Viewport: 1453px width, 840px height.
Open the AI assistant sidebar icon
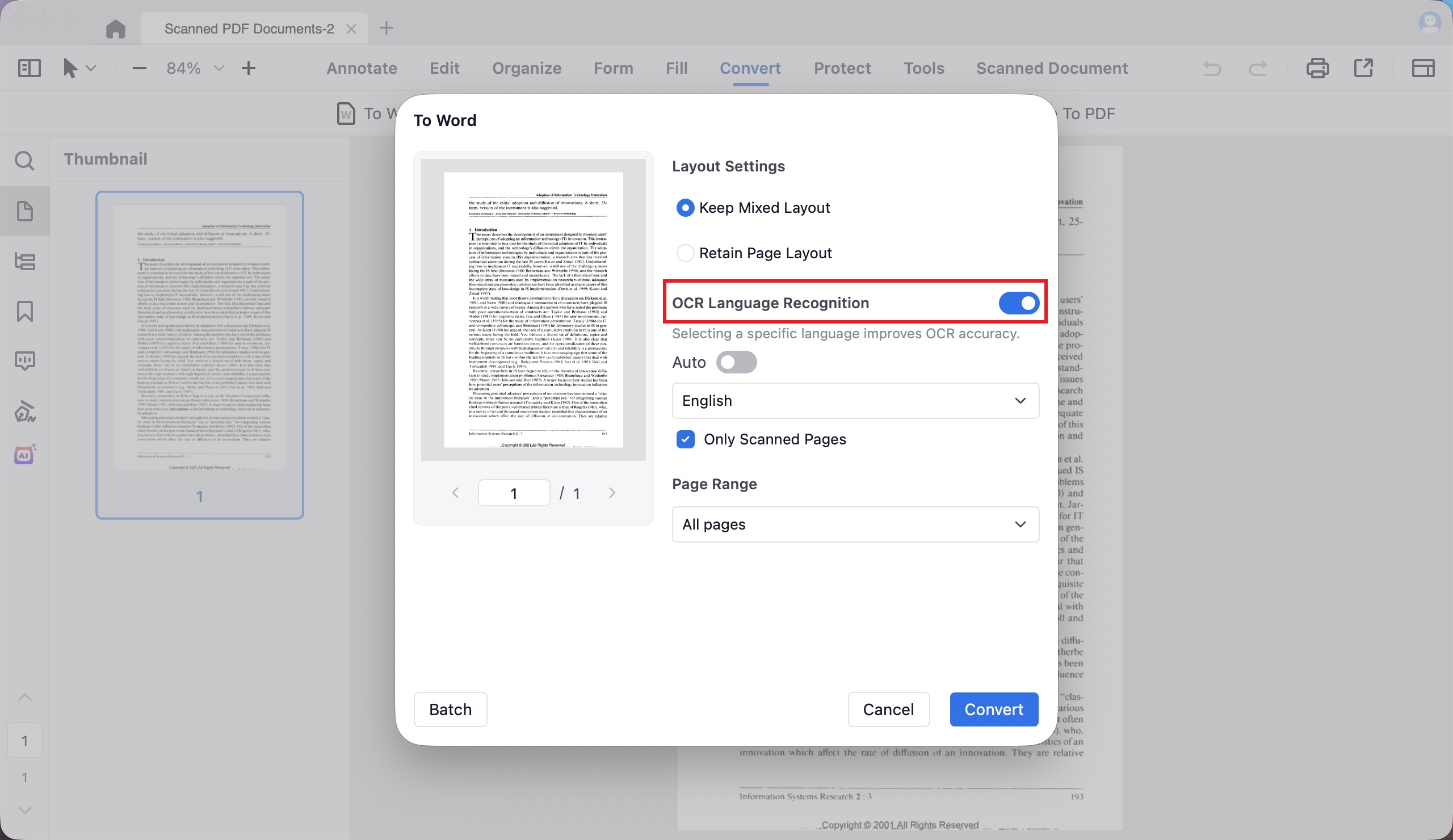click(x=25, y=454)
